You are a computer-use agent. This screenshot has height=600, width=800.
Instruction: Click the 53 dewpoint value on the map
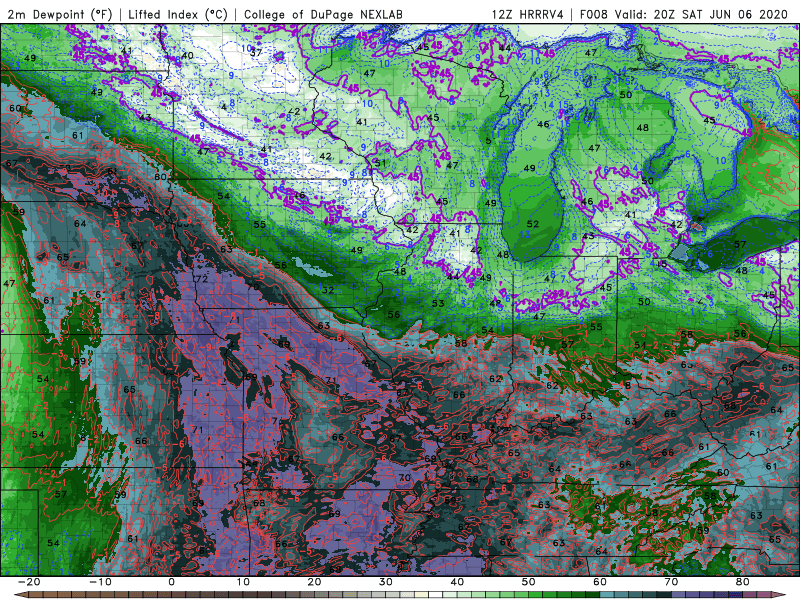pyautogui.click(x=438, y=303)
